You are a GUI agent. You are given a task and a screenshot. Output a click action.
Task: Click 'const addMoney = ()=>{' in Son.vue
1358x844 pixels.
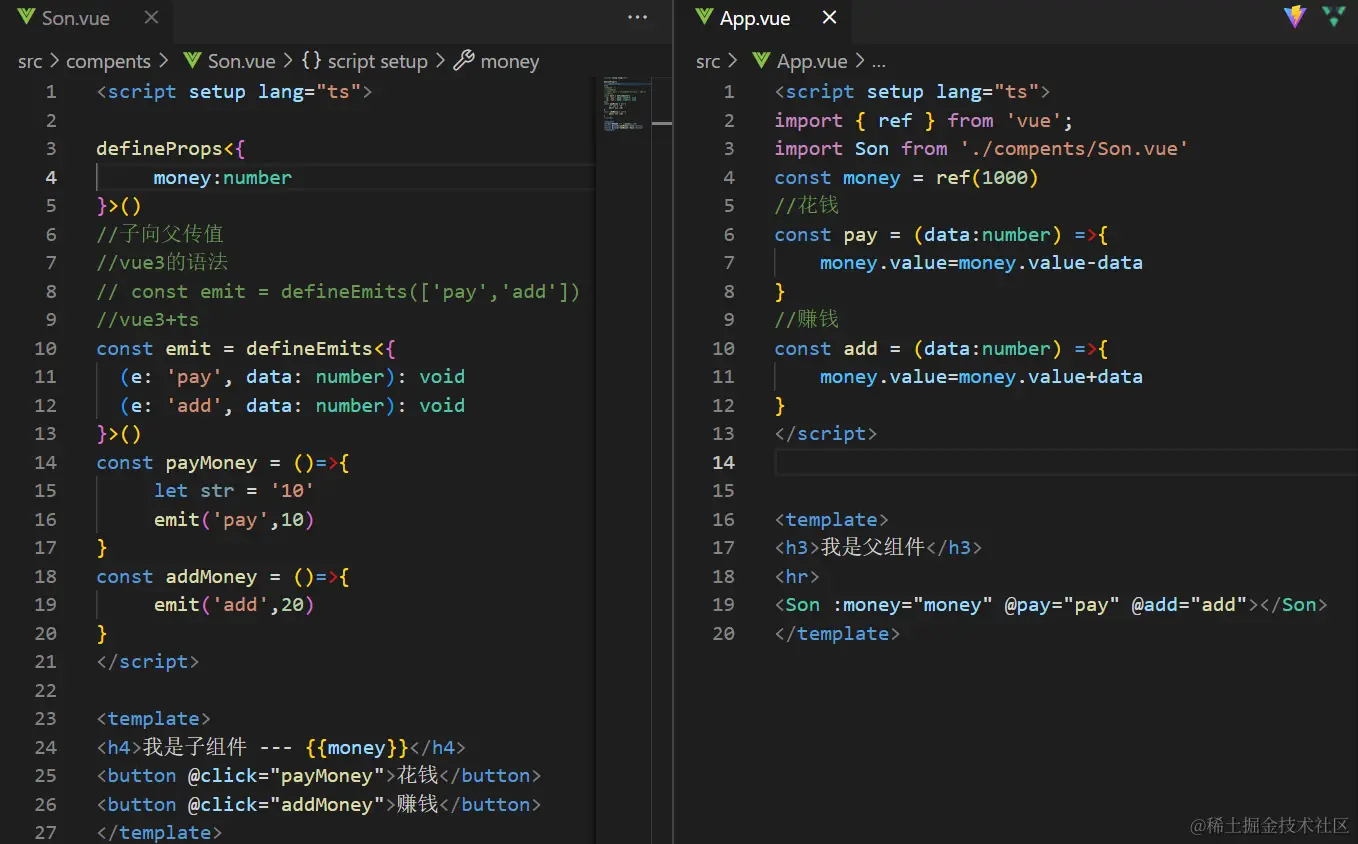click(223, 576)
